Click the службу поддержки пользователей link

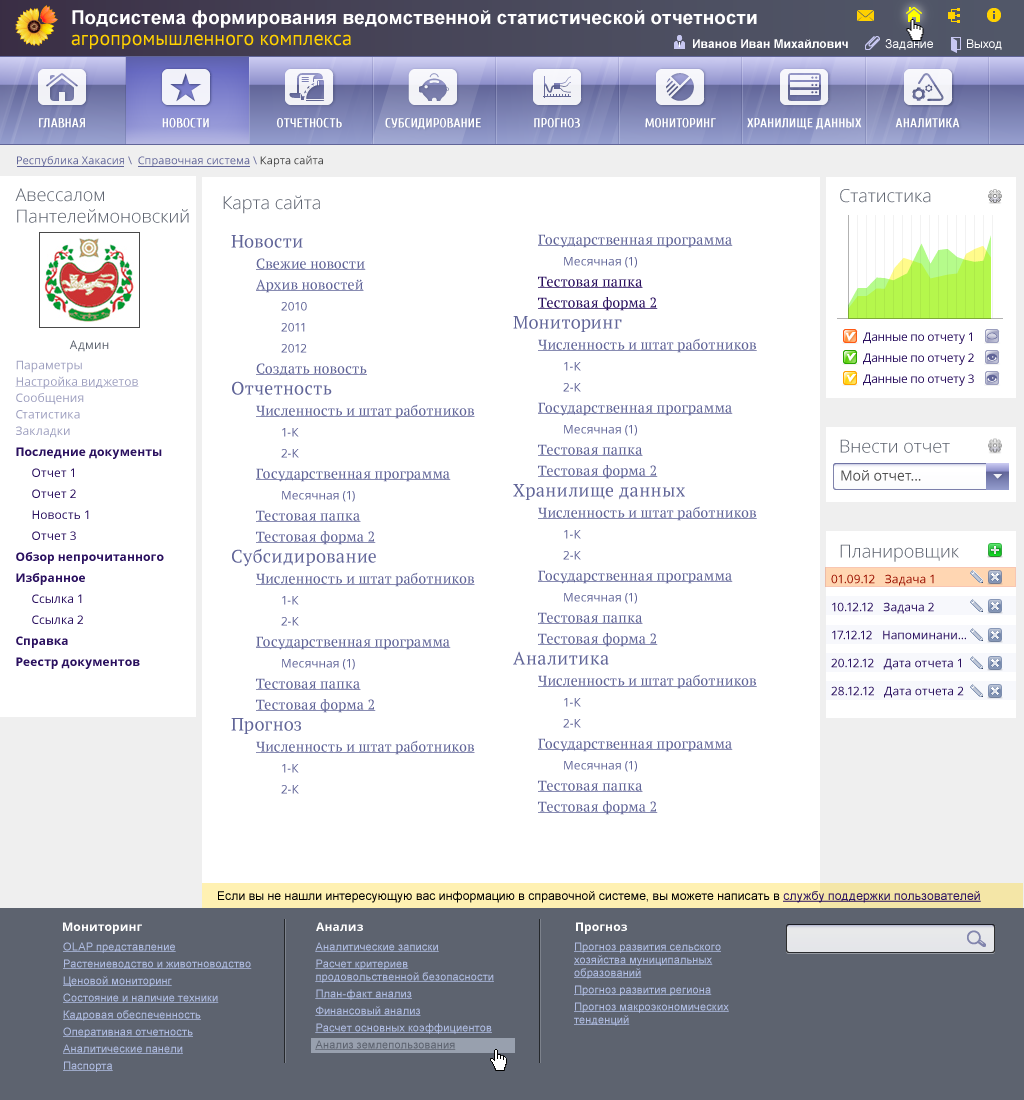[x=882, y=896]
